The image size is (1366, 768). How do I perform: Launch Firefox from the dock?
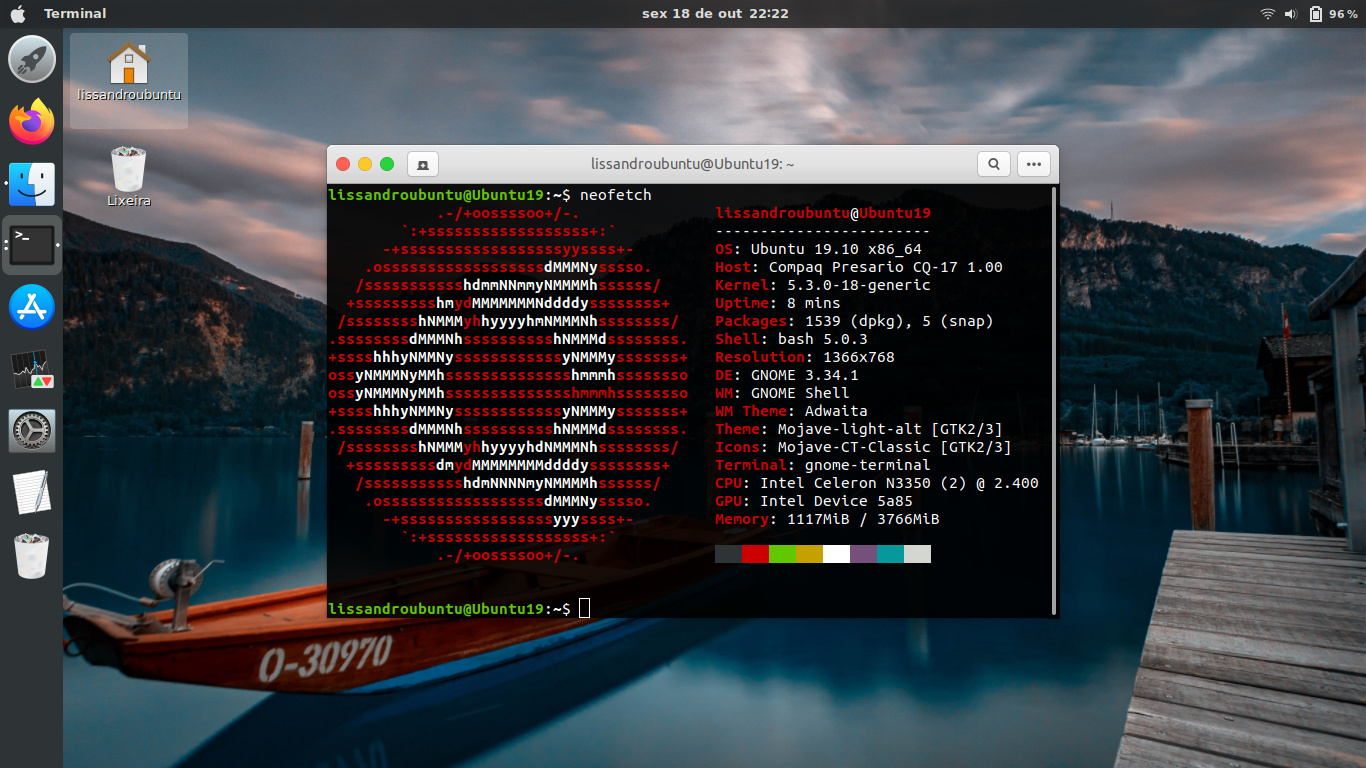[32, 122]
